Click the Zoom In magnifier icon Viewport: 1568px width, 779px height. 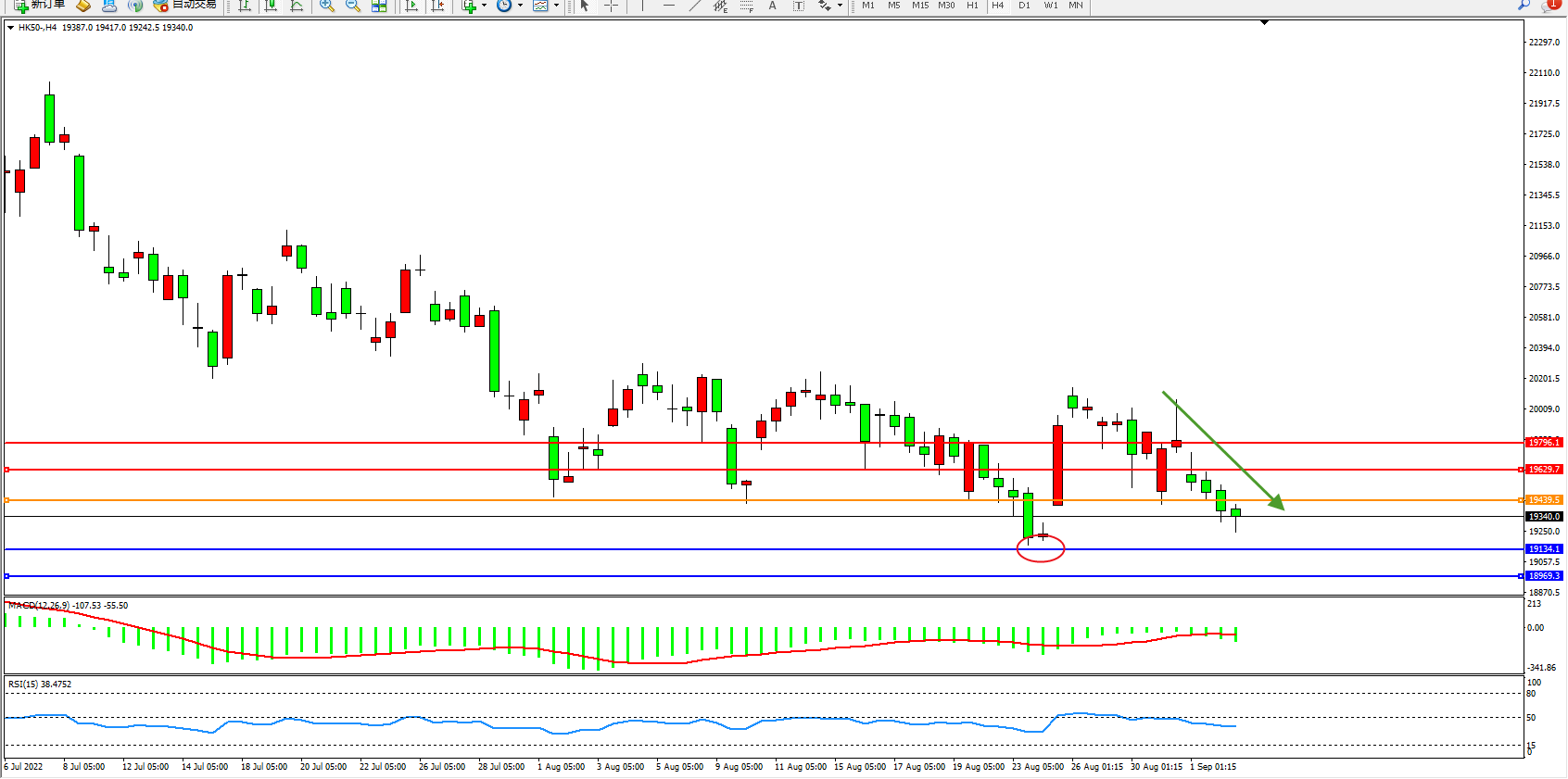327,6
